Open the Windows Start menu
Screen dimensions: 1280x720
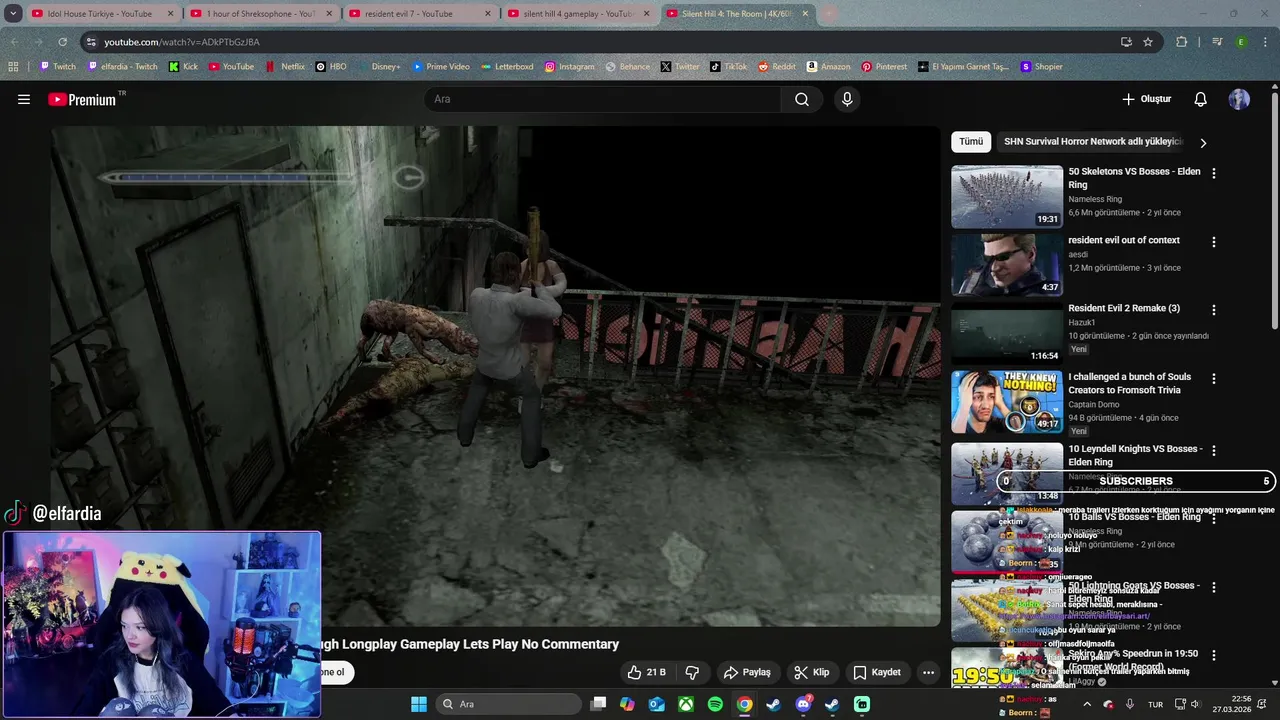click(x=419, y=704)
